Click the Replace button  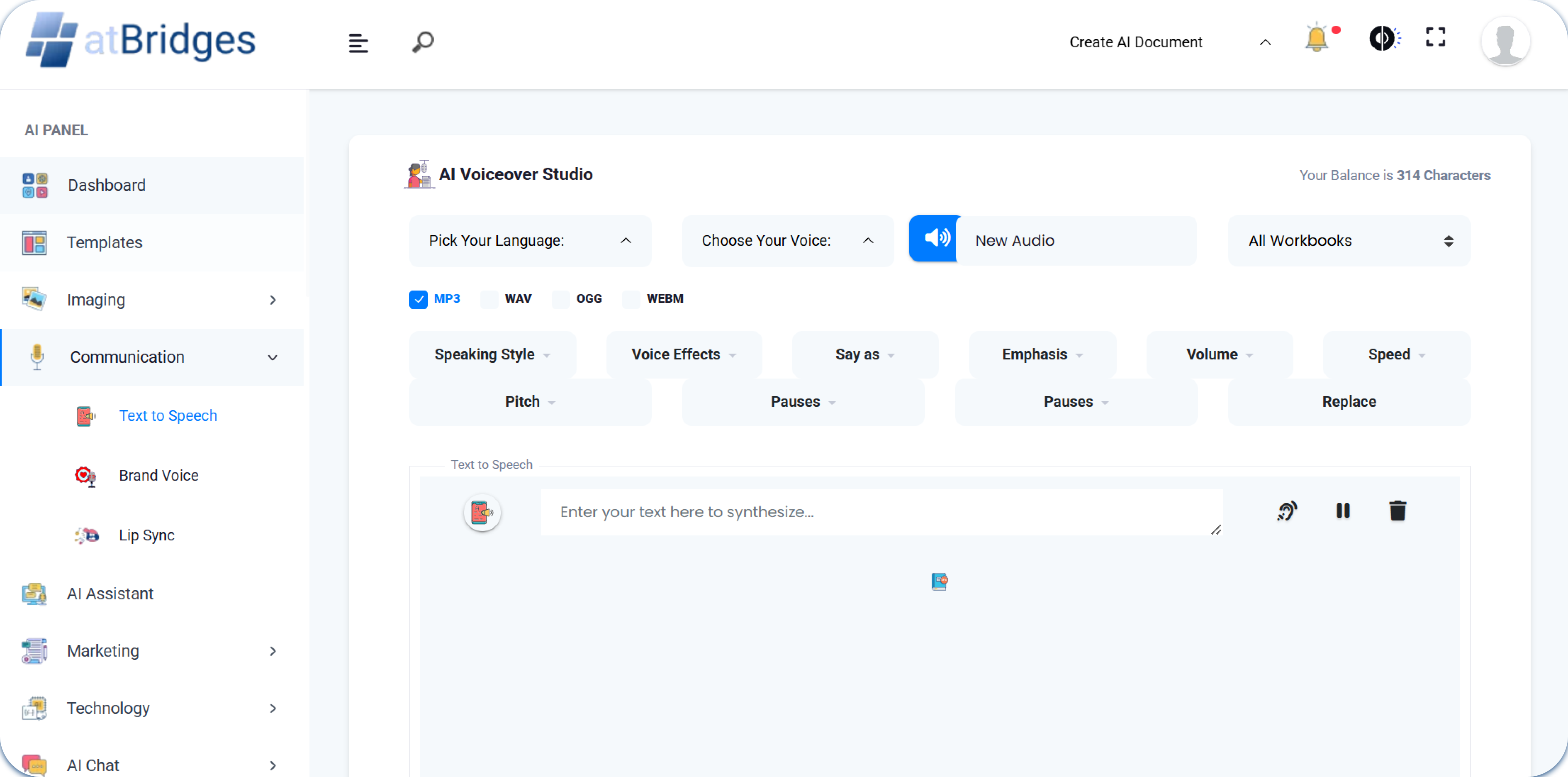1348,402
